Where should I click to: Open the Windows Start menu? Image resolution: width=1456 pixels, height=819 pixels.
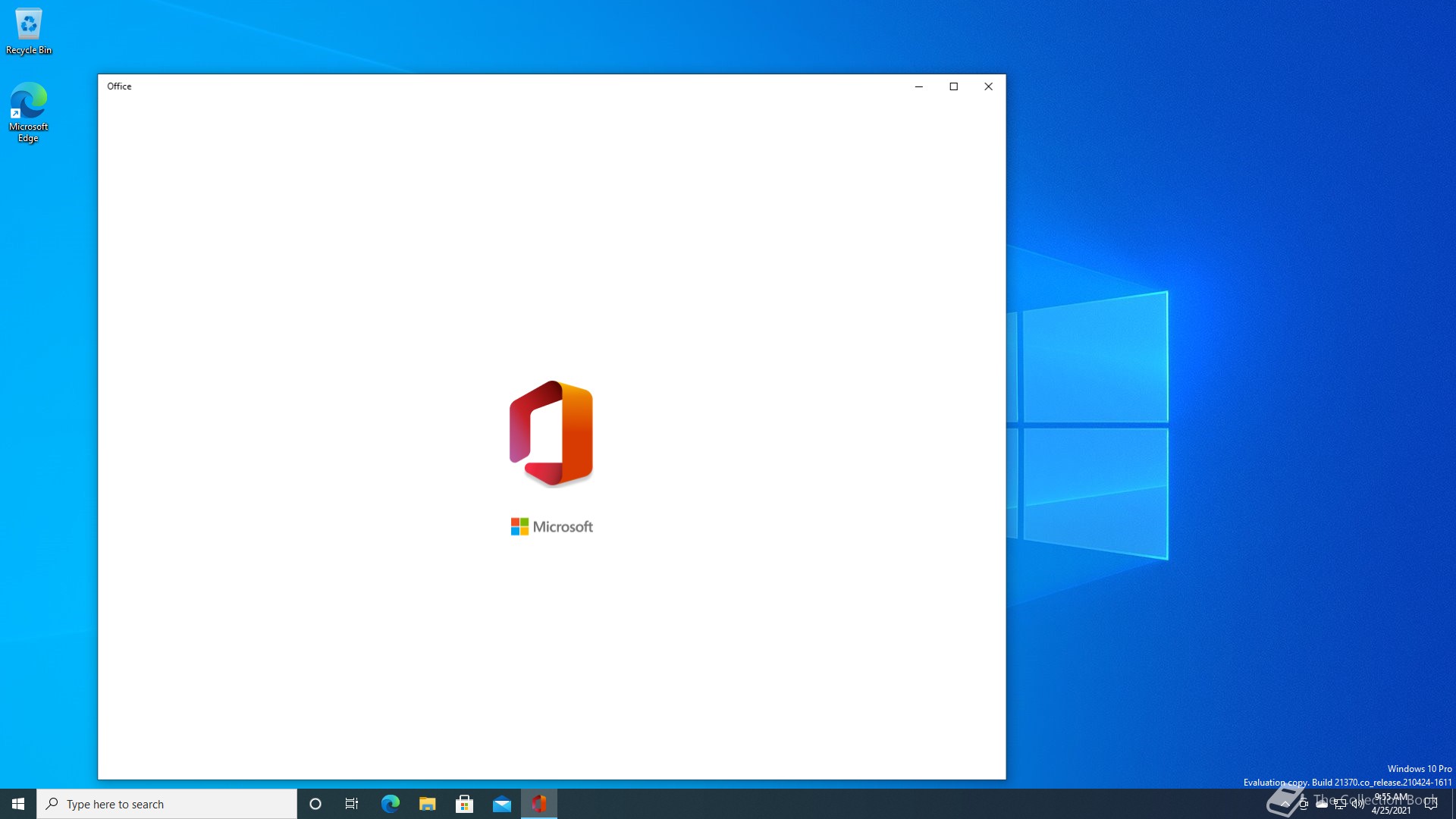point(18,804)
